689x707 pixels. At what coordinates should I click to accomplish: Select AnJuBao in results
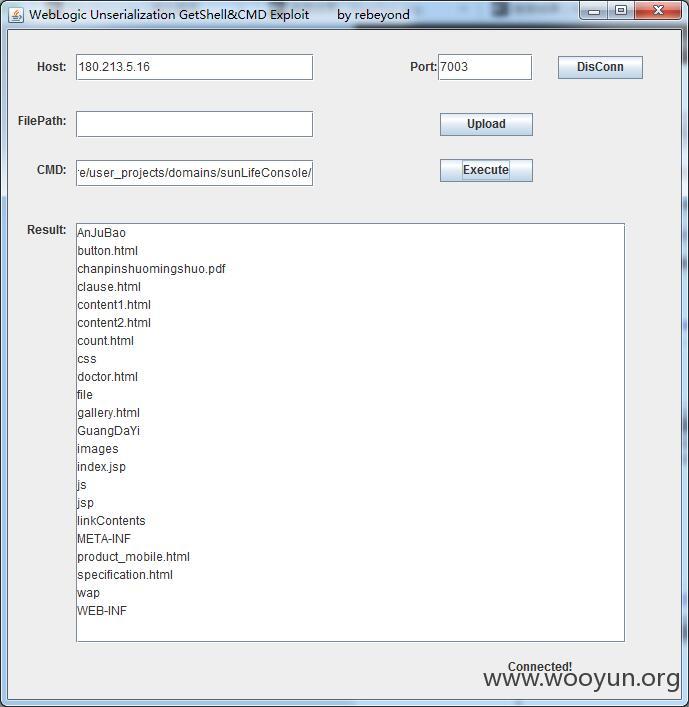click(101, 233)
